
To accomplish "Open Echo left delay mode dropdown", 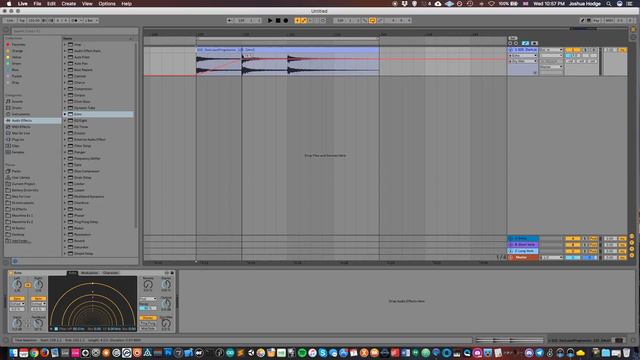I will click(17, 304).
